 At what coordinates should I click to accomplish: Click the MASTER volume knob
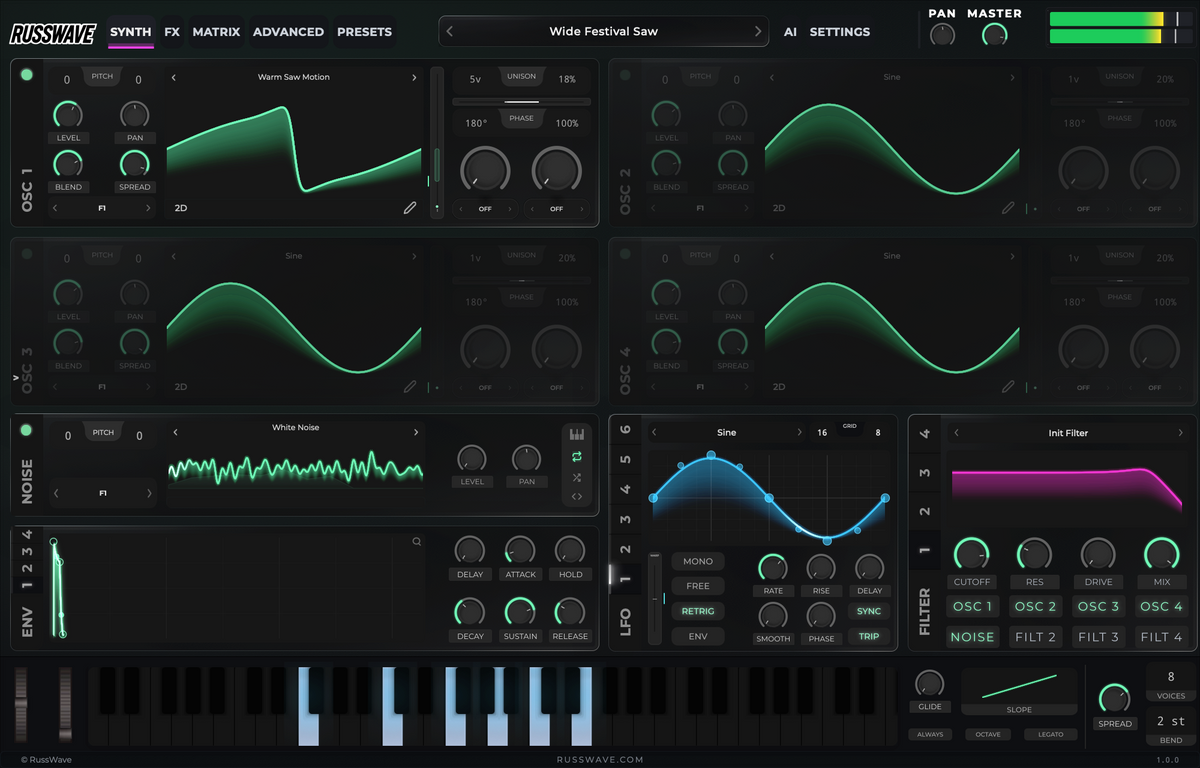[994, 35]
